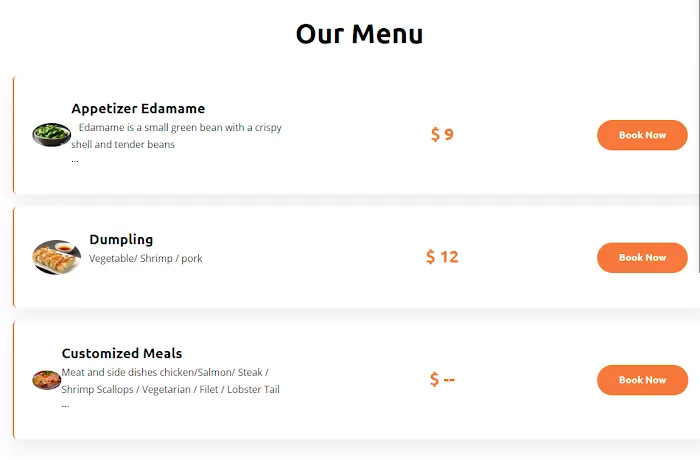Click the Customized Meals food thumbnail

coord(47,380)
